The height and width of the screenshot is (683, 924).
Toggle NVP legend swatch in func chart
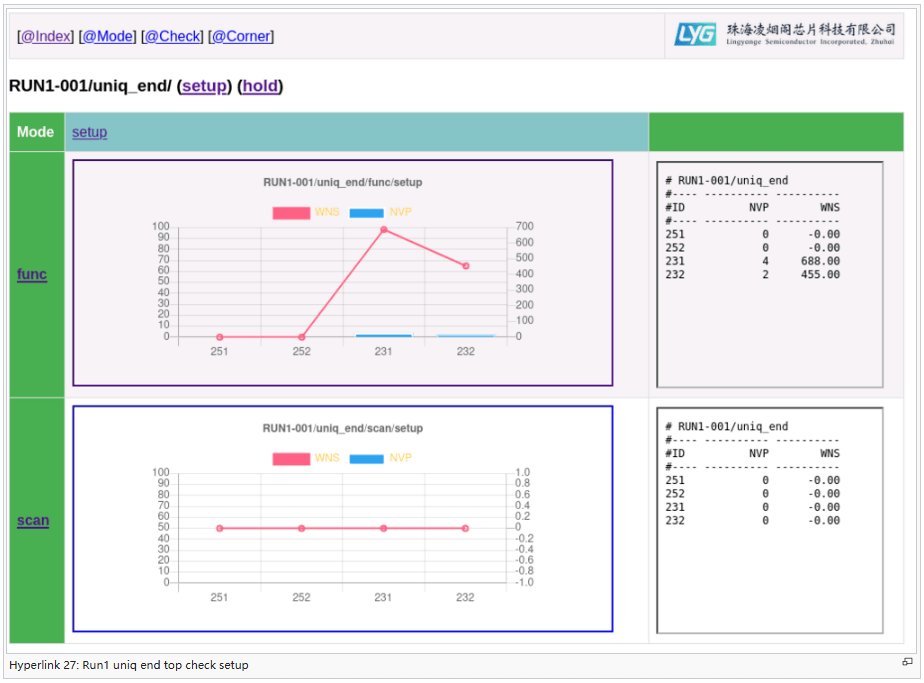pyautogui.click(x=366, y=212)
